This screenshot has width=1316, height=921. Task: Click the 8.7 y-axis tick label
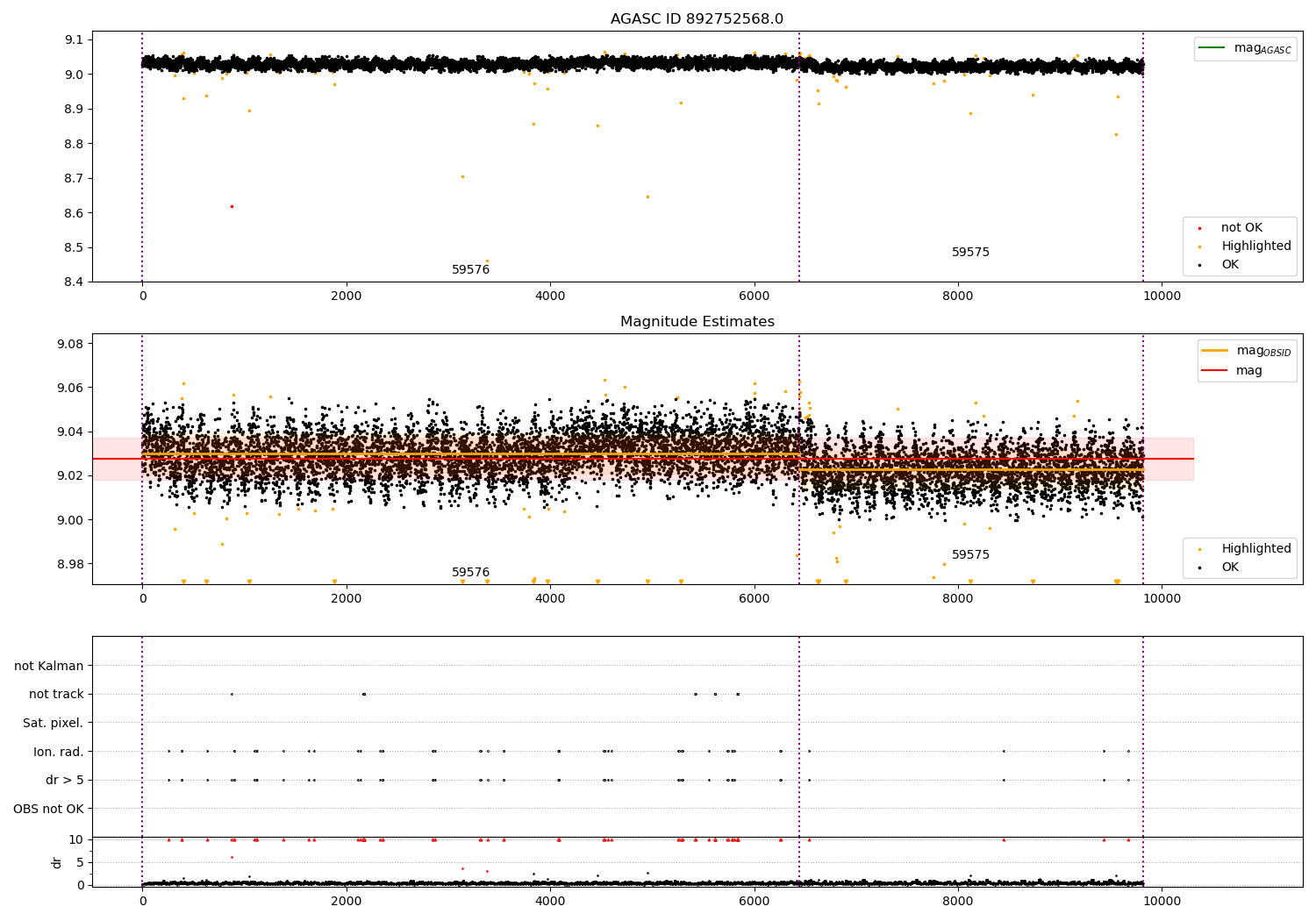[74, 178]
